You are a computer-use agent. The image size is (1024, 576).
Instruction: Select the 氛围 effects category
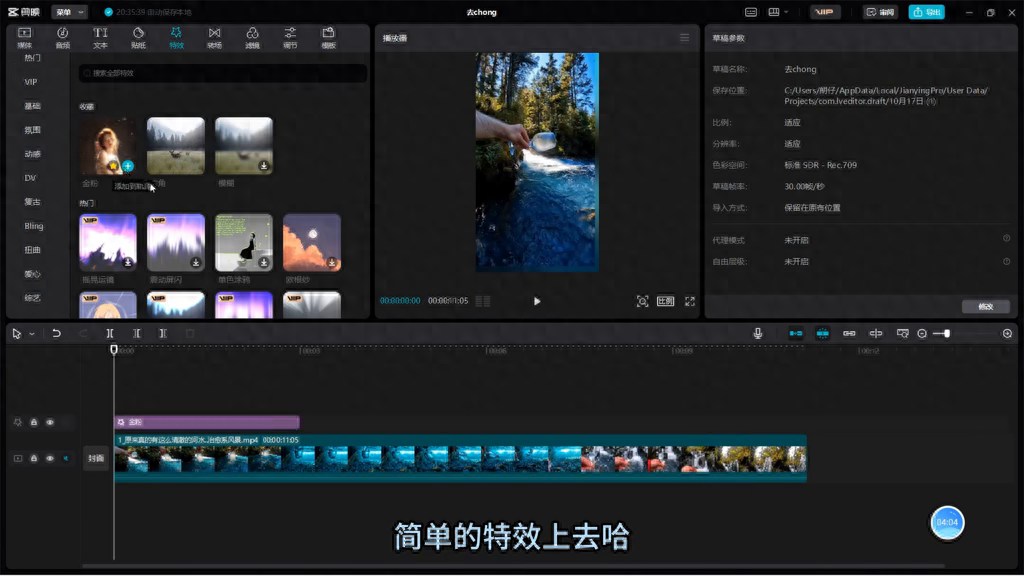(x=32, y=130)
